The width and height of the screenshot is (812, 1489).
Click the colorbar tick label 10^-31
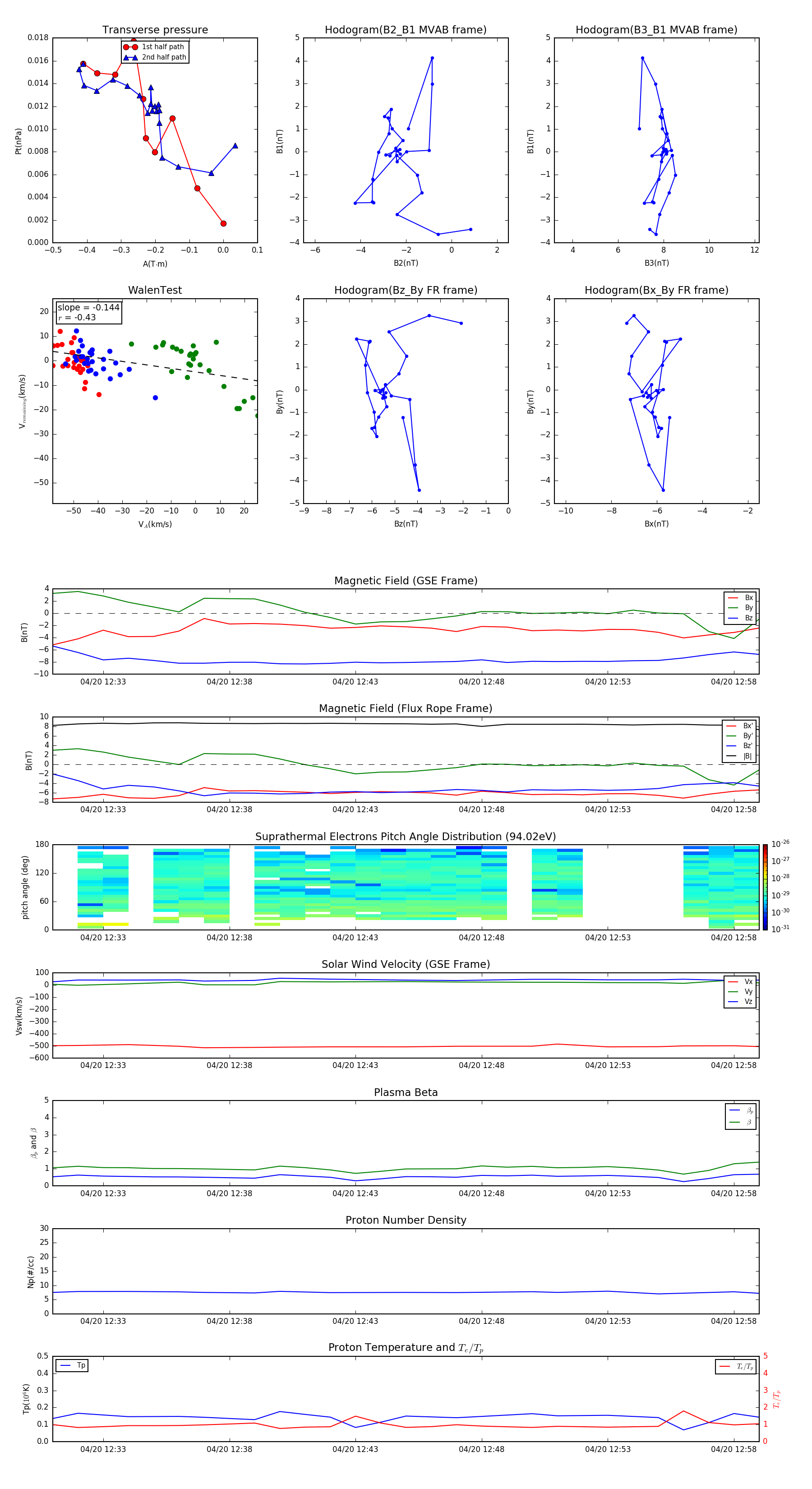tap(780, 929)
